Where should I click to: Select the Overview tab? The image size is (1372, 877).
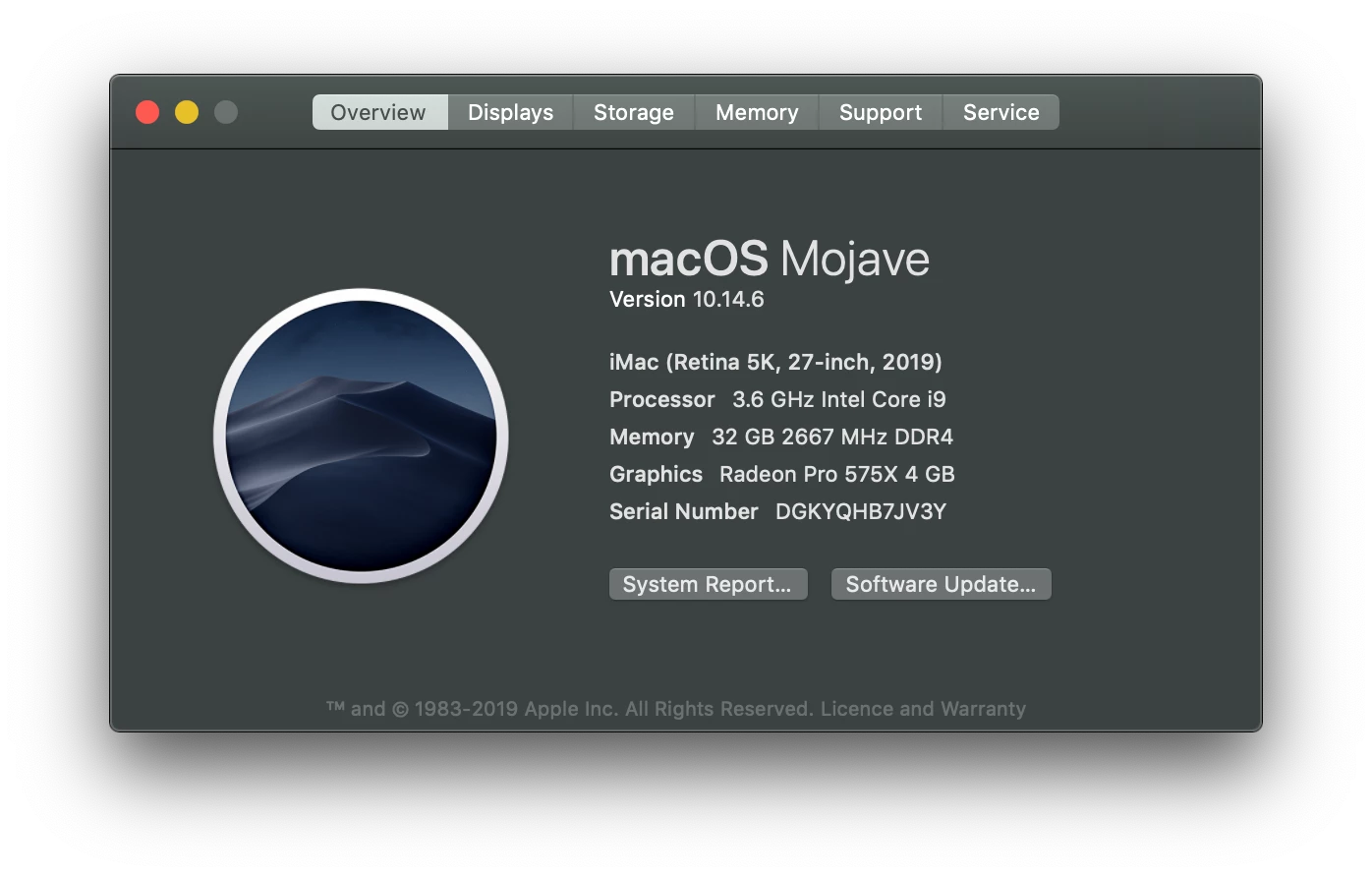click(x=379, y=112)
